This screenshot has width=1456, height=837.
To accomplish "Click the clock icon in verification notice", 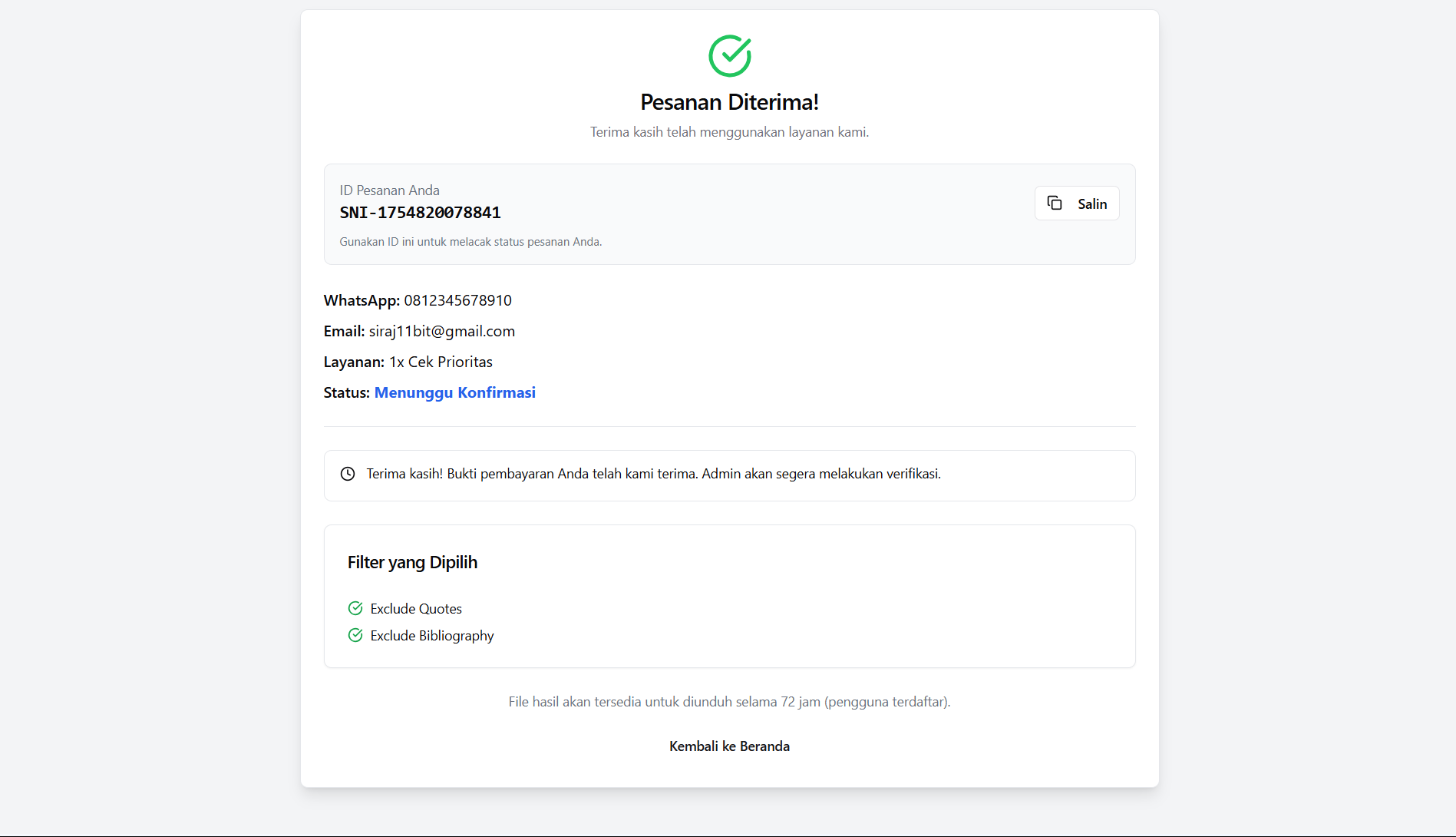I will 348,474.
